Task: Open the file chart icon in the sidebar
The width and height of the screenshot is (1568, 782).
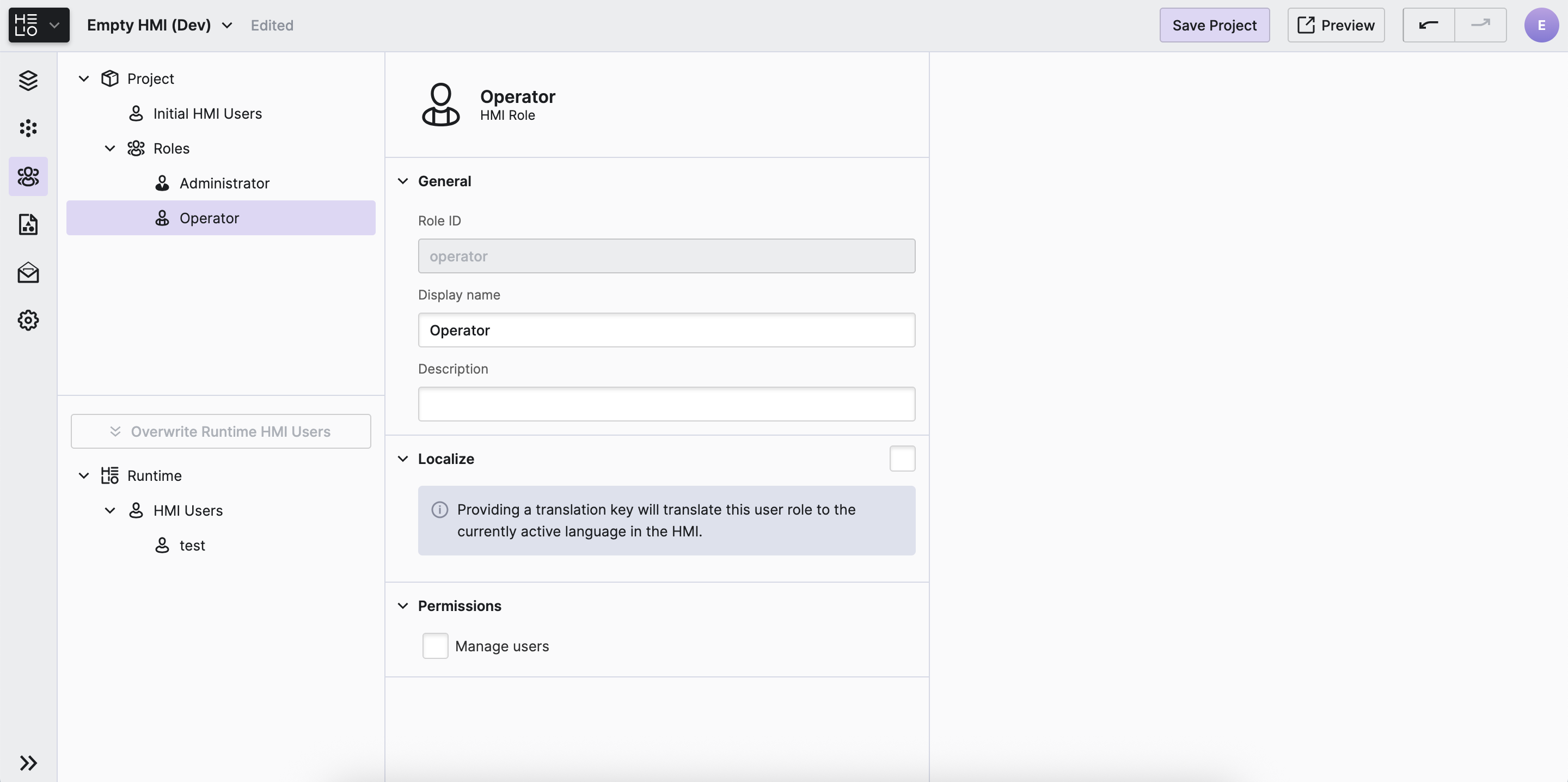Action: pyautogui.click(x=28, y=224)
